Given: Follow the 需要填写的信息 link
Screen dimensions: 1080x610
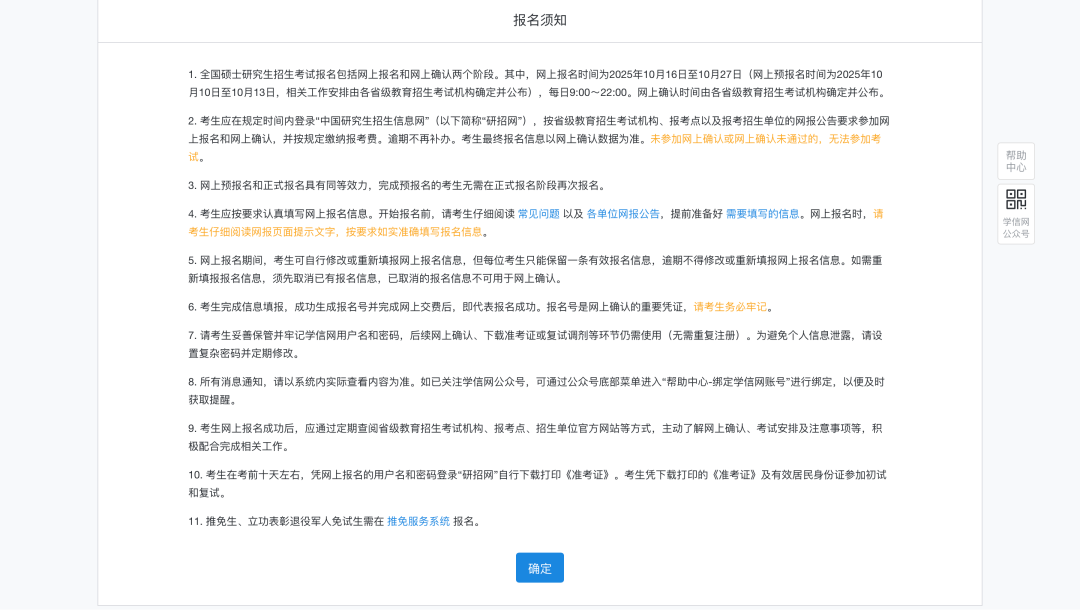Looking at the screenshot, I should pyautogui.click(x=762, y=214).
